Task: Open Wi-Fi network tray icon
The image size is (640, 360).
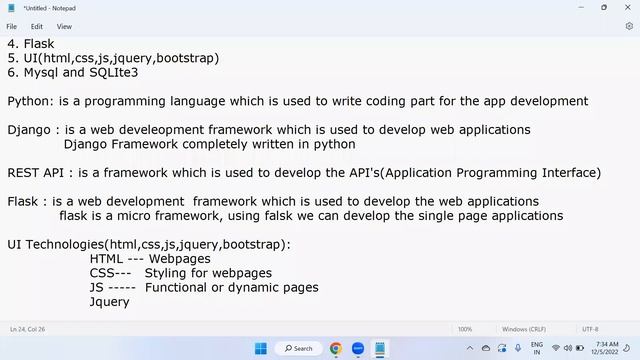Action: 556,348
